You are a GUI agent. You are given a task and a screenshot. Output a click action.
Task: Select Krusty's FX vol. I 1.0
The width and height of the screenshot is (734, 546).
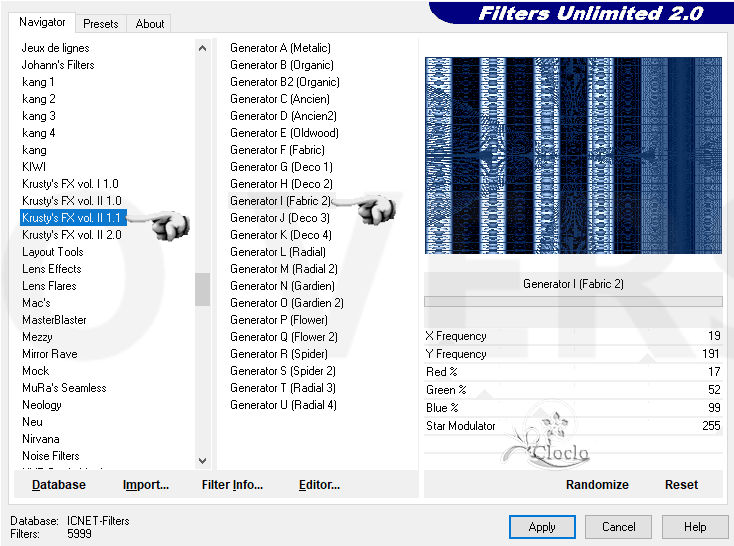pos(70,184)
